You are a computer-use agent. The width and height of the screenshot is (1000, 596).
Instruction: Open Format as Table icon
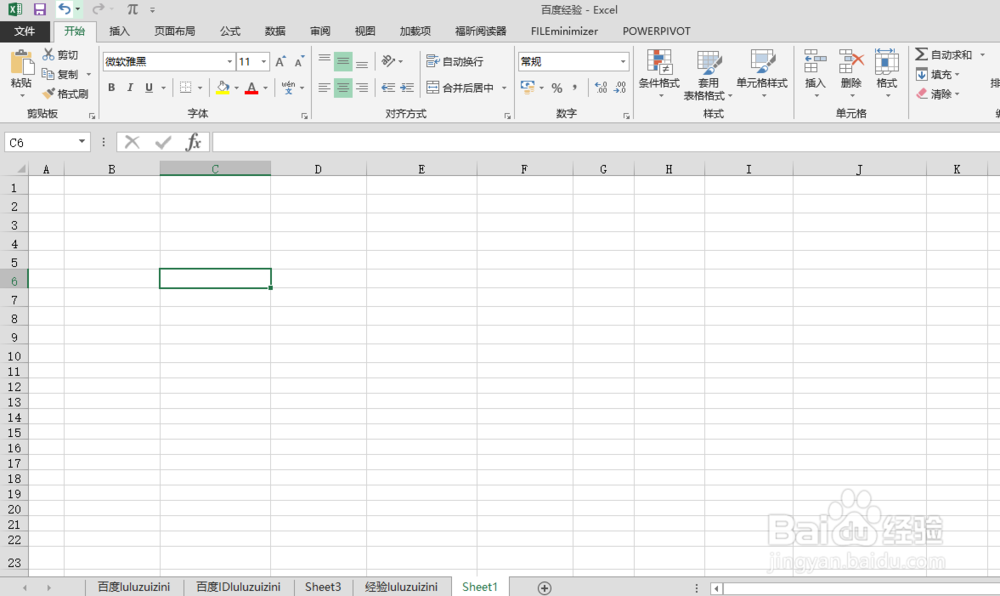click(x=708, y=62)
